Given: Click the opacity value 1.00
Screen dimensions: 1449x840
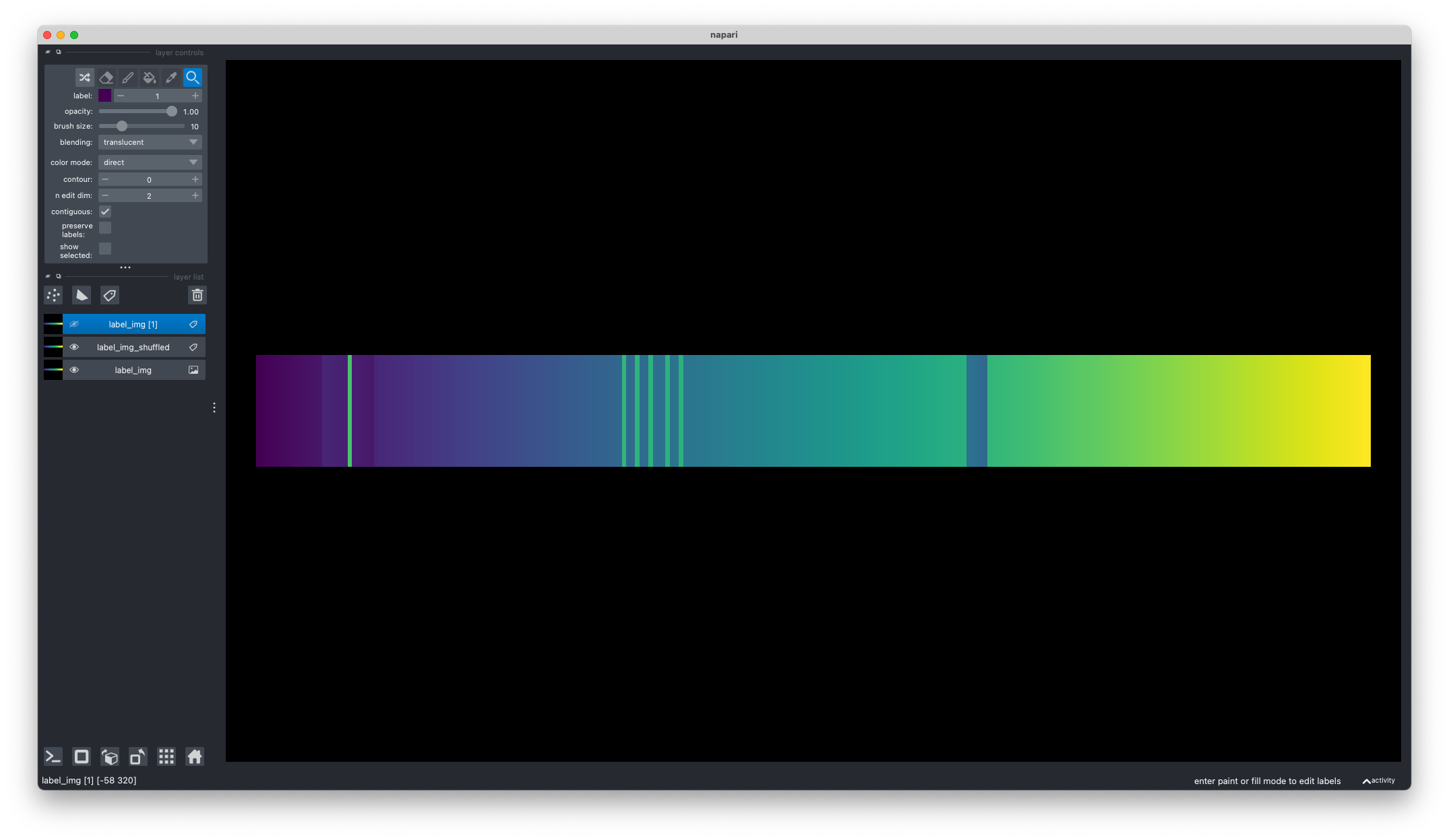Looking at the screenshot, I should pyautogui.click(x=191, y=112).
